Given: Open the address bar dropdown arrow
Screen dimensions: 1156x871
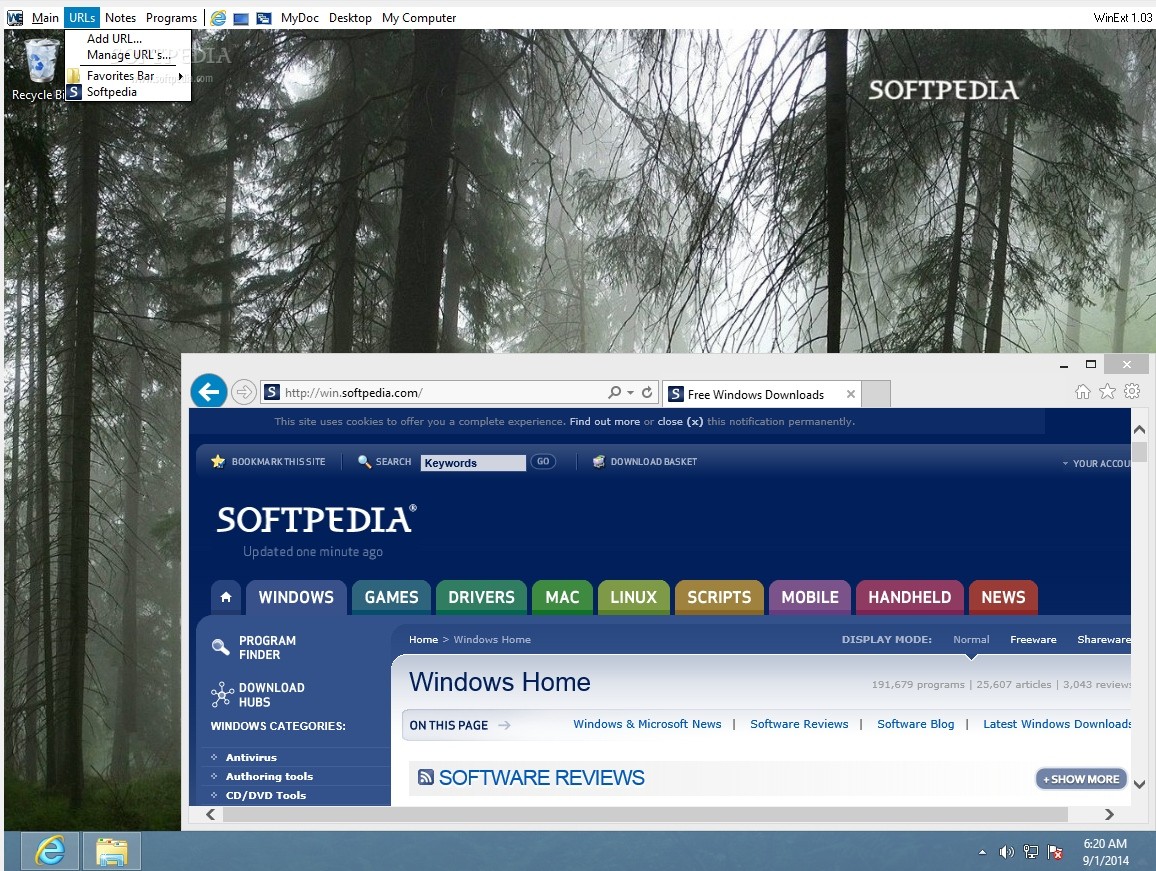Looking at the screenshot, I should pos(630,392).
